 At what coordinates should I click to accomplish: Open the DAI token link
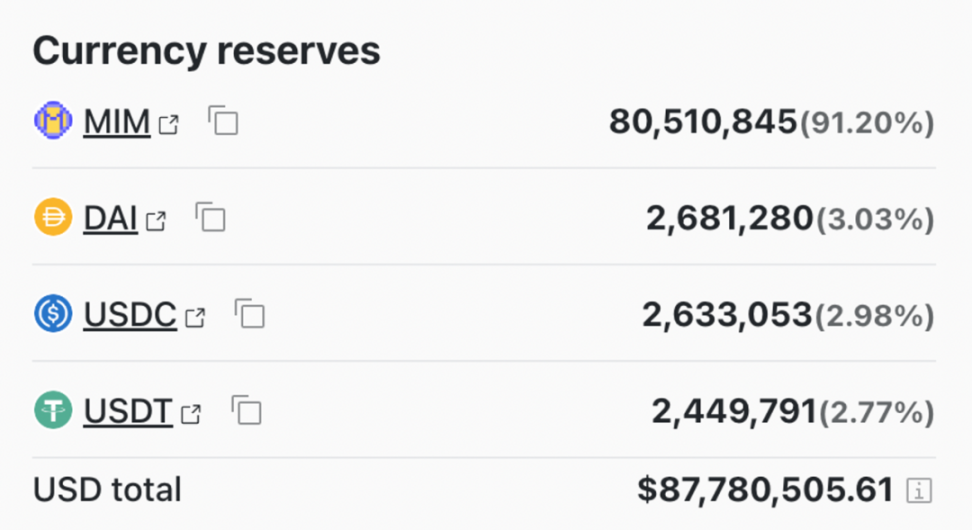pyautogui.click(x=110, y=218)
